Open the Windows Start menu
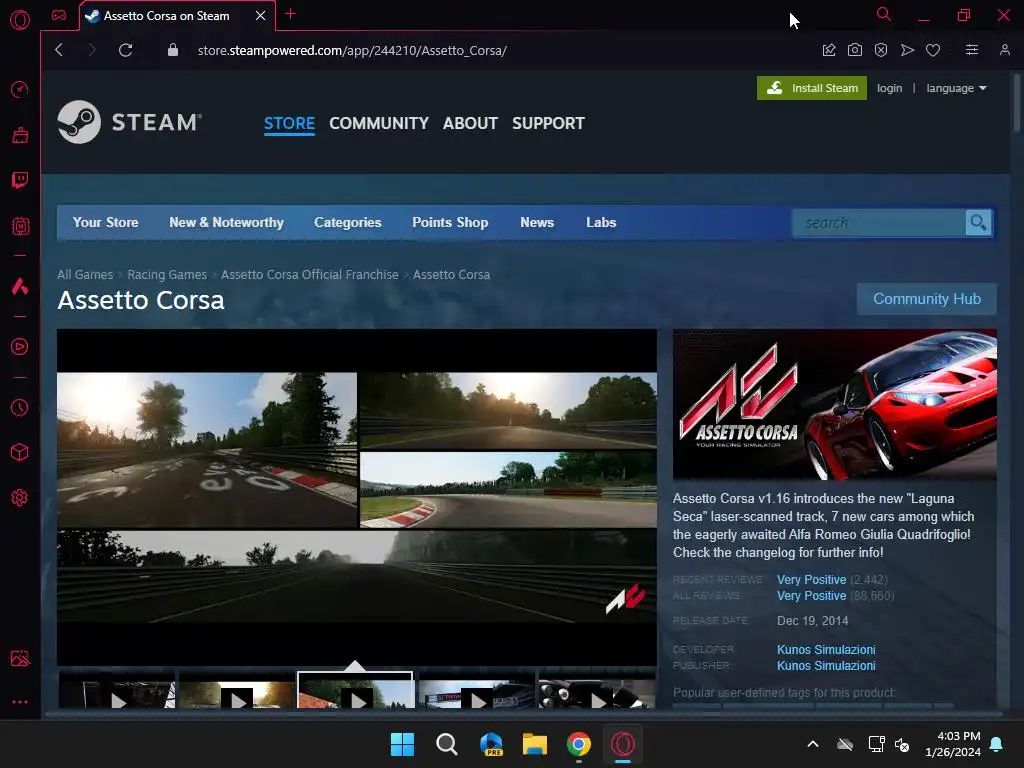The image size is (1024, 768). coord(402,744)
